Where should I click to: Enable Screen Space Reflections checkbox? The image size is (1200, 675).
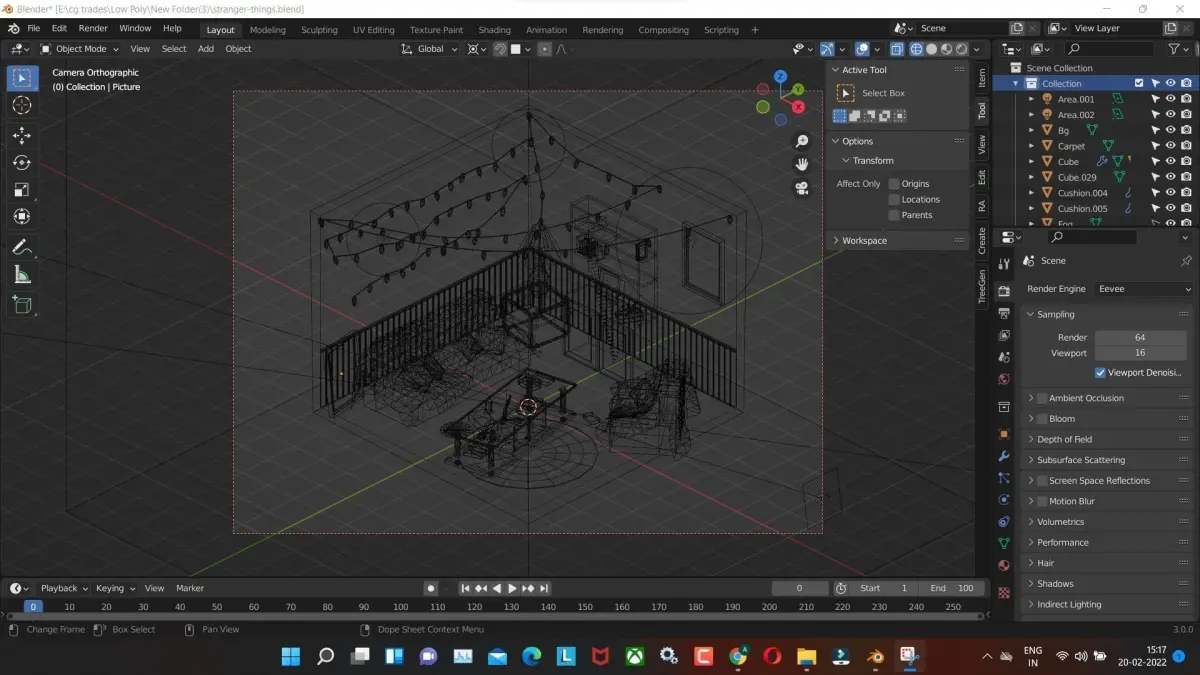pyautogui.click(x=1042, y=481)
